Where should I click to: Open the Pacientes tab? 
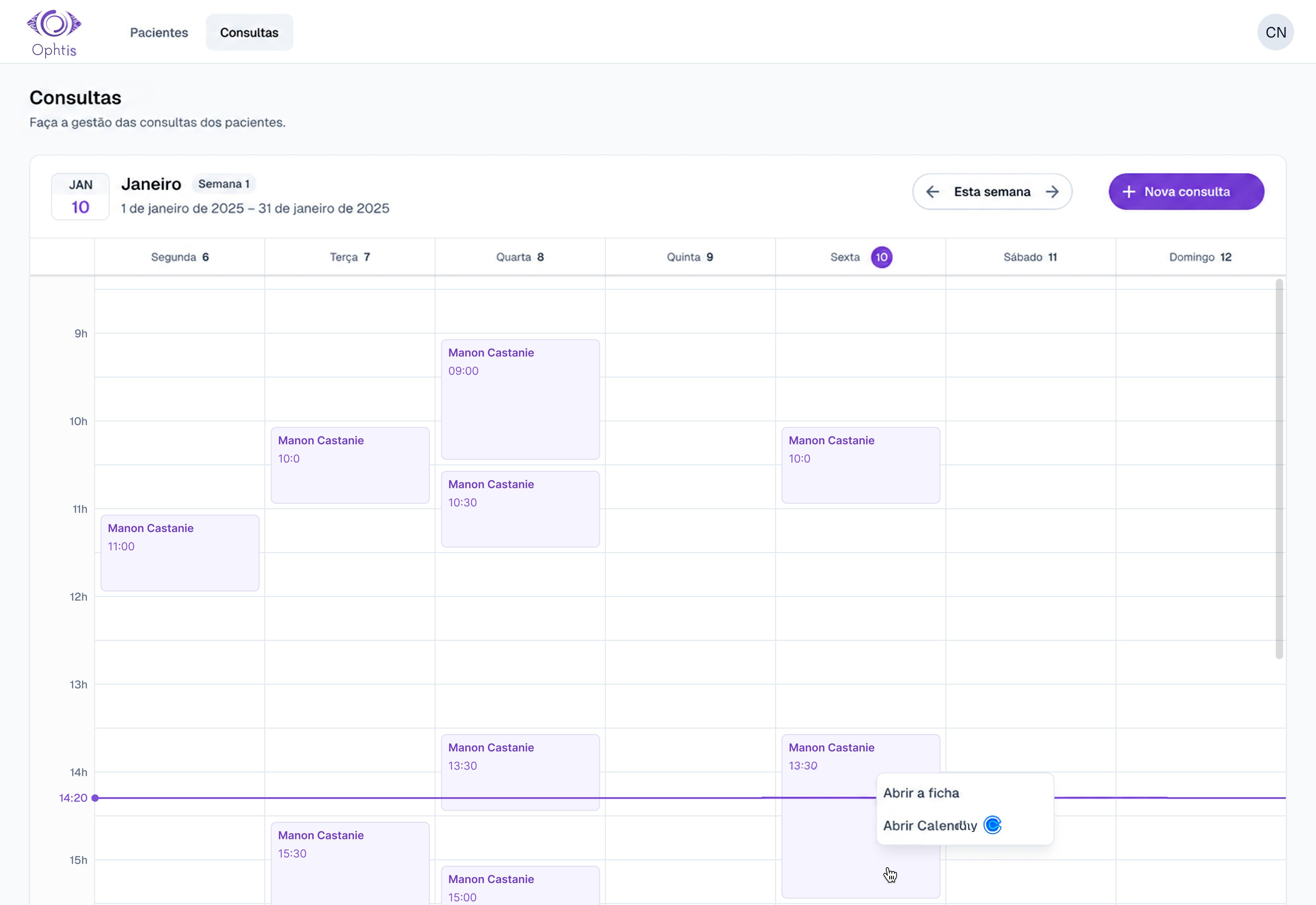[x=159, y=32]
